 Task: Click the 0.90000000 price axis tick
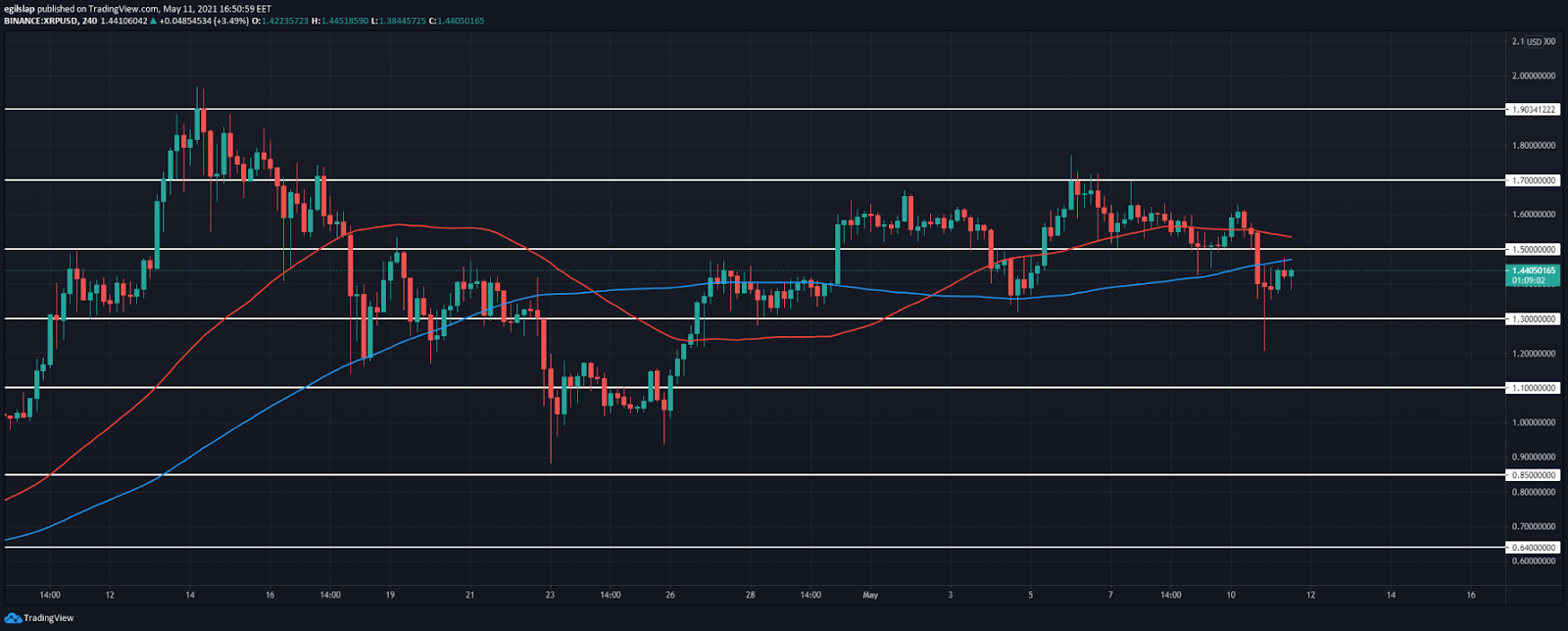pos(1534,458)
